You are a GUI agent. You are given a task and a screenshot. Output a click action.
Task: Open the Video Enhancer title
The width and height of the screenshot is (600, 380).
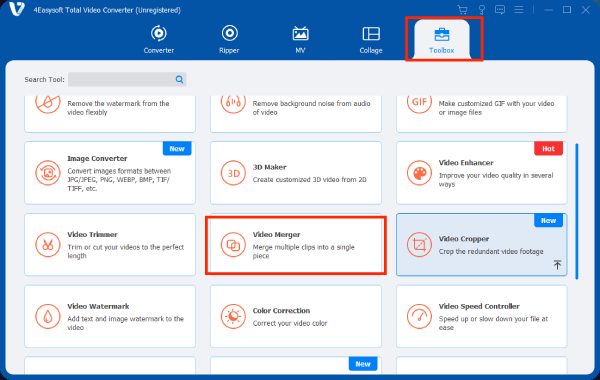click(466, 163)
